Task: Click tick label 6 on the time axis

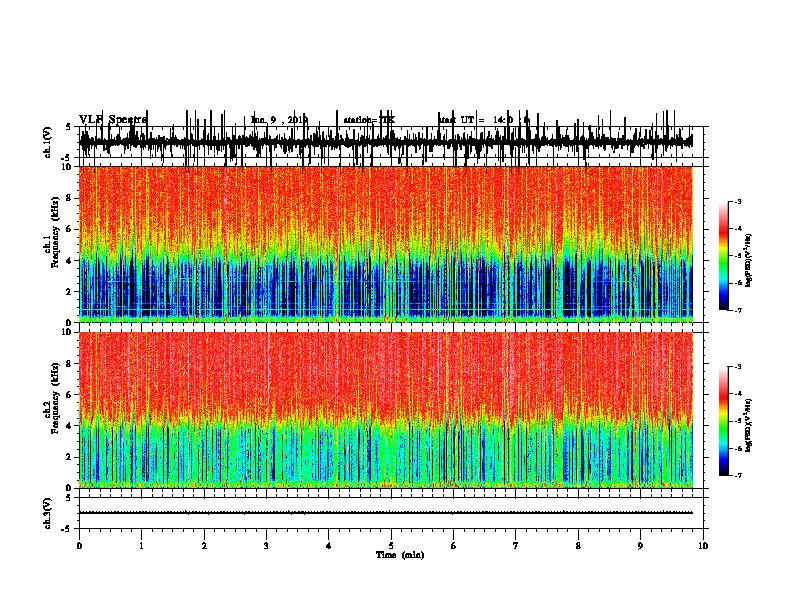Action: click(454, 546)
